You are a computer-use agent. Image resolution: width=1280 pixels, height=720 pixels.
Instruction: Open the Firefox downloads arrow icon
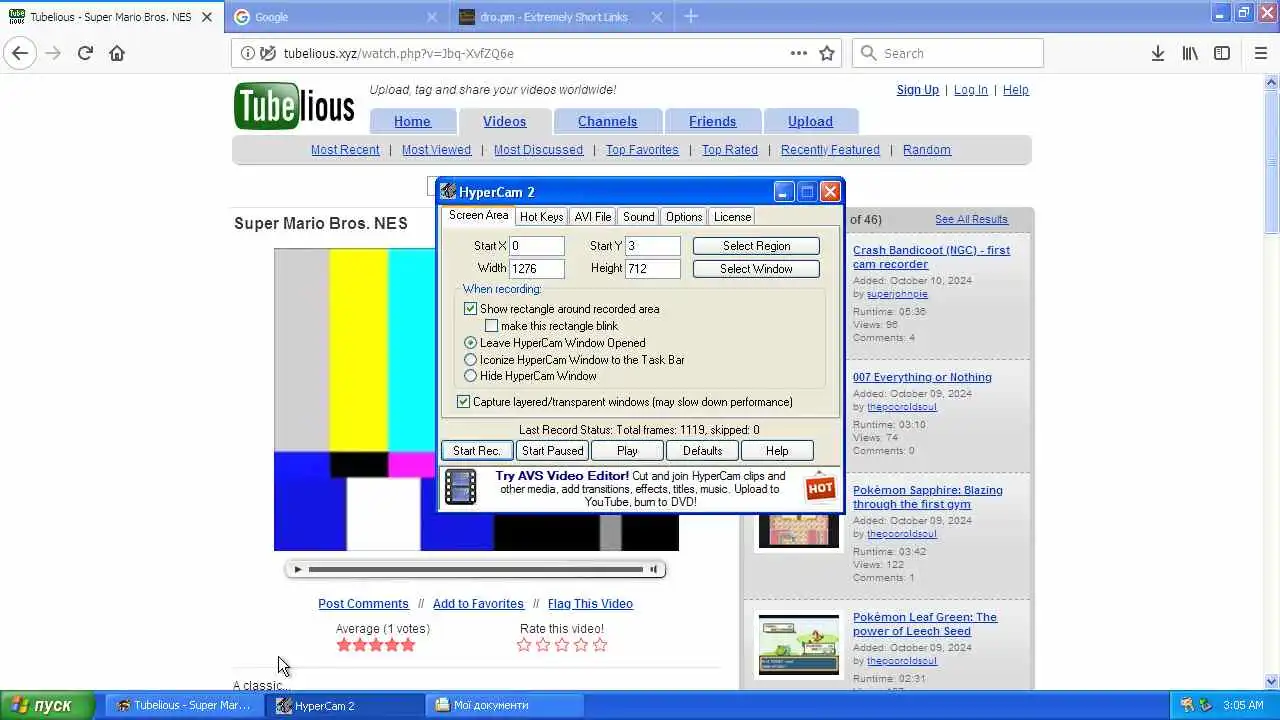1158,53
